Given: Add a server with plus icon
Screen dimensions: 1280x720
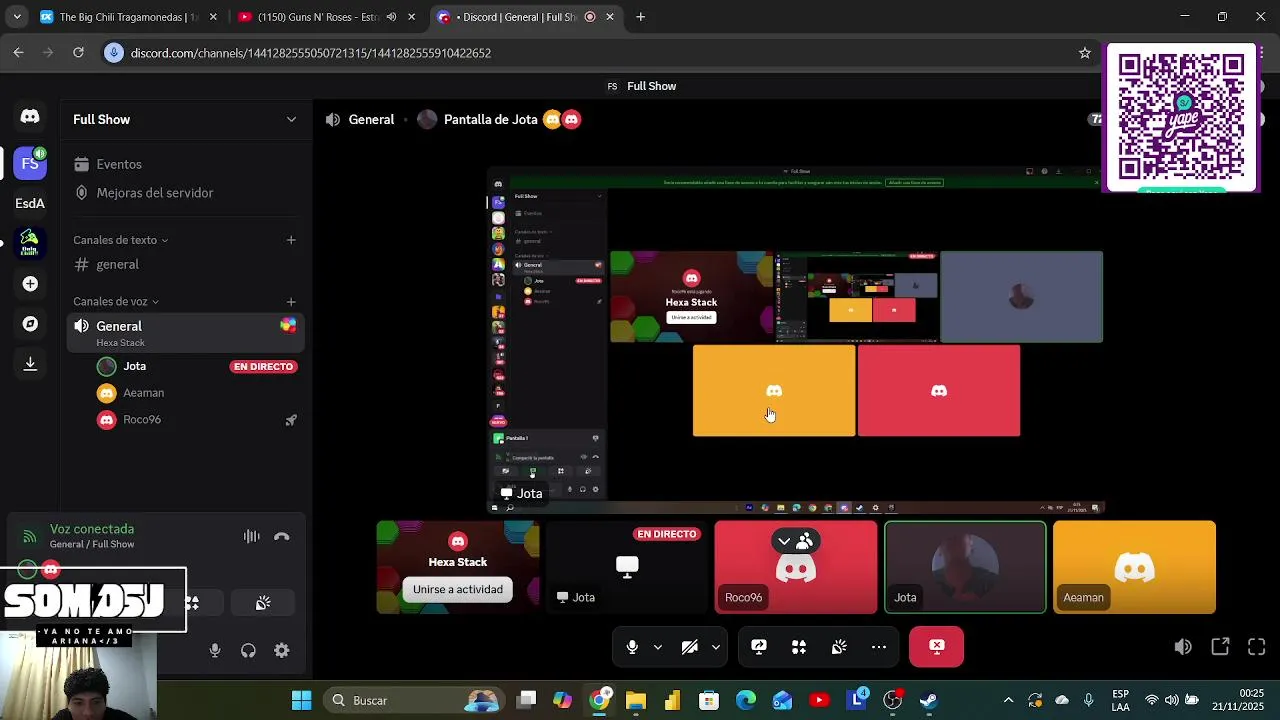Looking at the screenshot, I should 30,284.
